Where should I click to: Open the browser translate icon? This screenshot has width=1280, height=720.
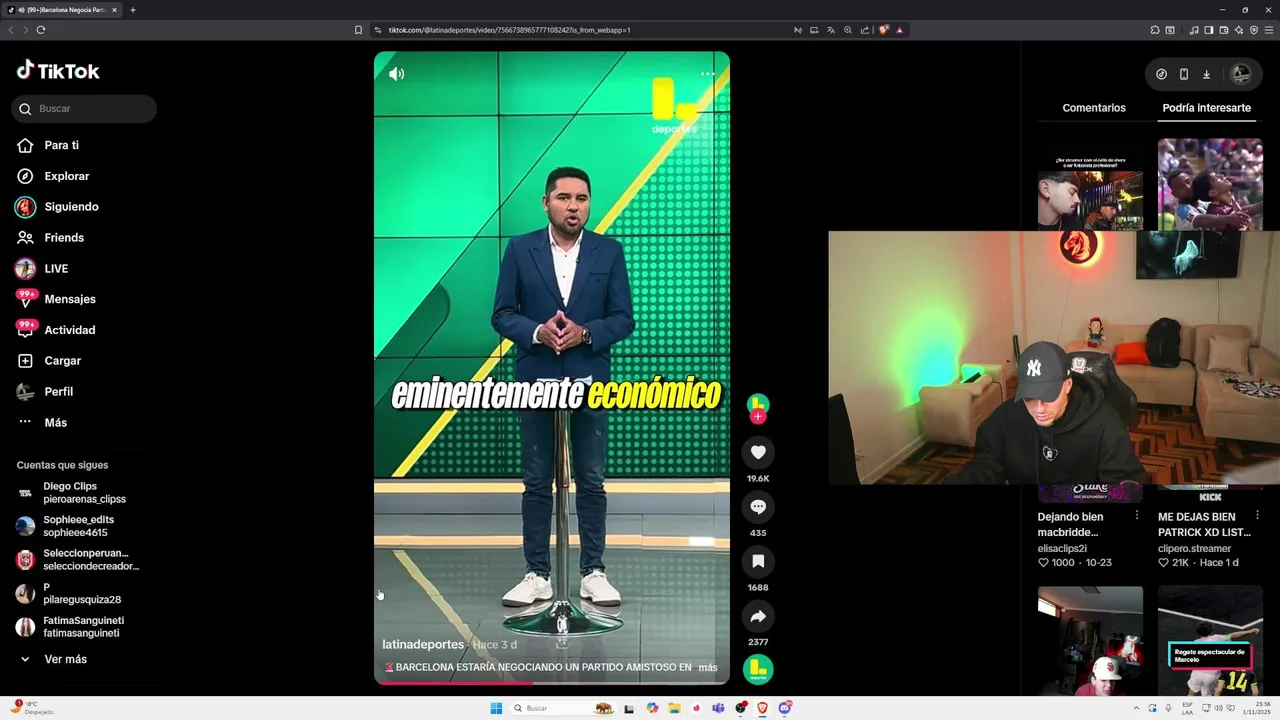(x=831, y=30)
